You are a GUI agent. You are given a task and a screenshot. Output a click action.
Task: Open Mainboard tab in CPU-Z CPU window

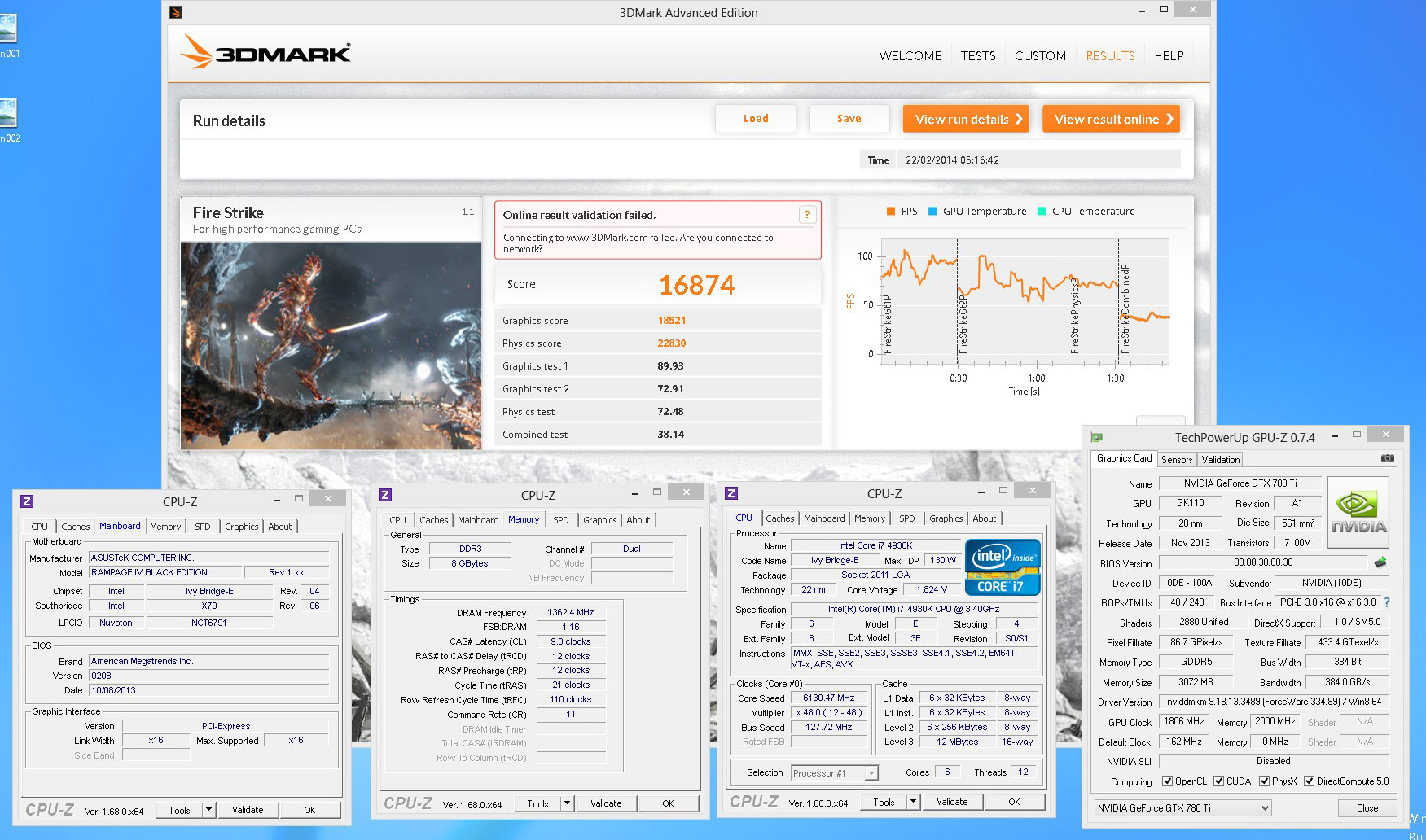[824, 518]
